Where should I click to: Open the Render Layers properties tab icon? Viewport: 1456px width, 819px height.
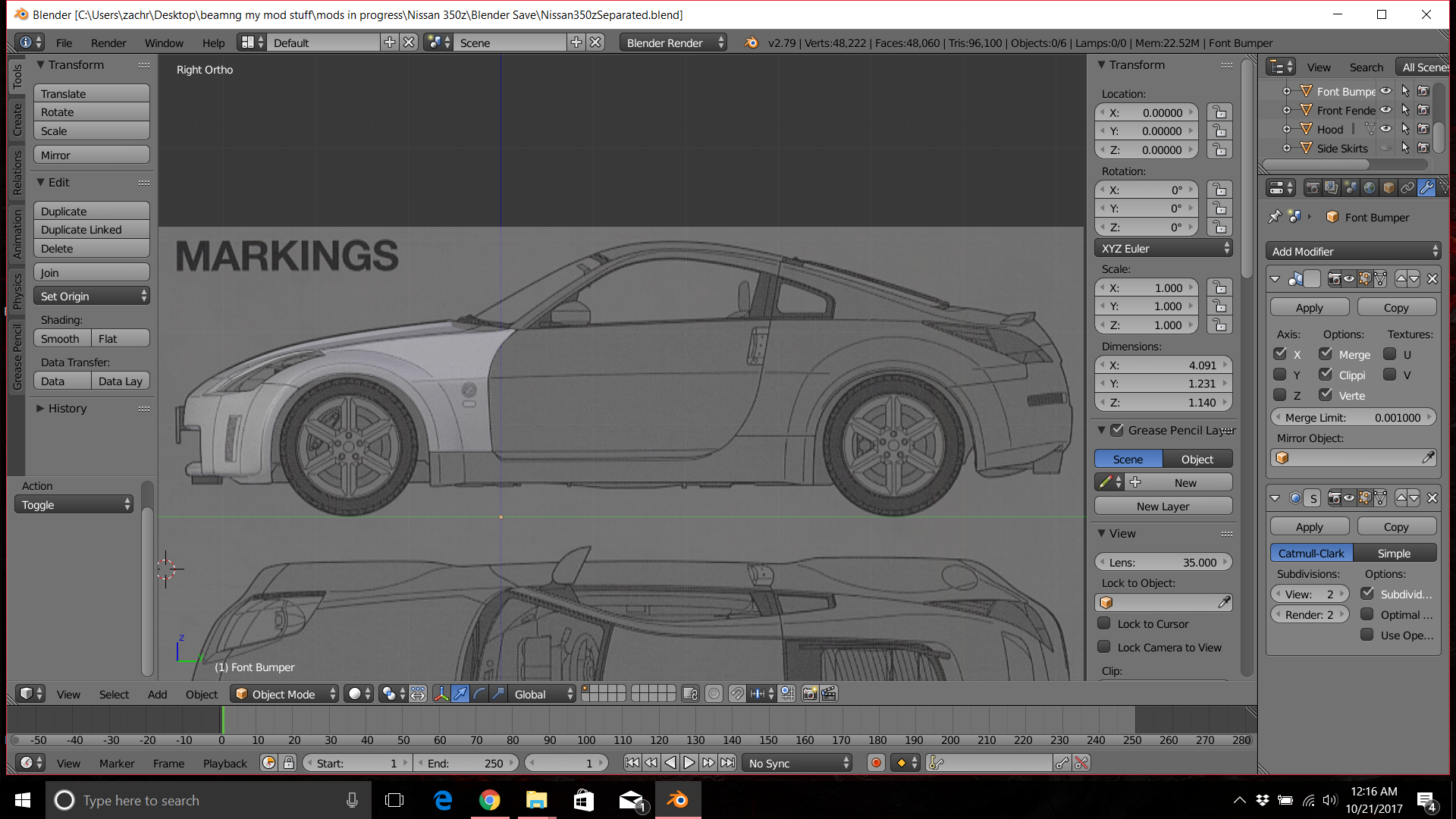(1332, 187)
